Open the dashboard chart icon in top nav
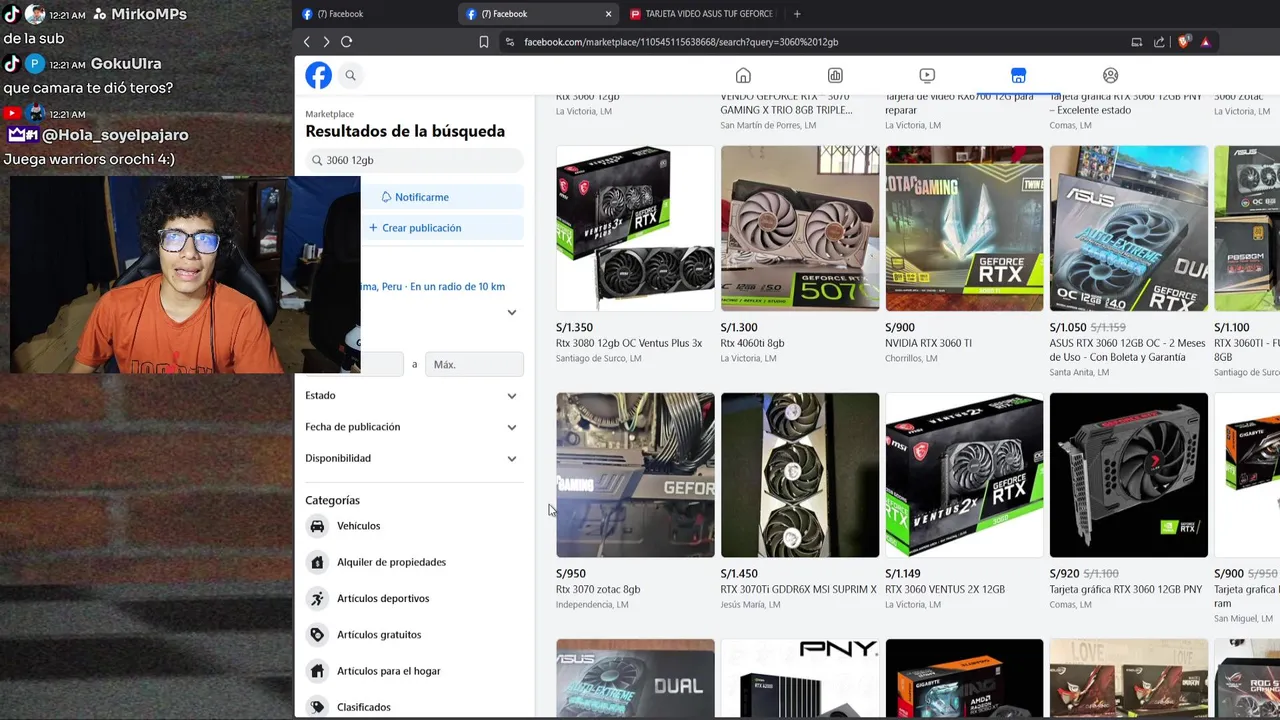 point(835,75)
